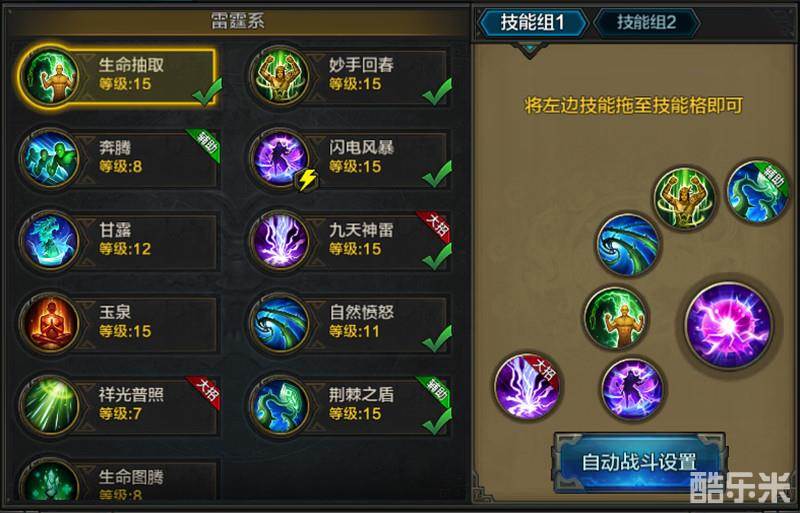The image size is (800, 513).
Task: Switch to the 技能组1 tab
Action: pyautogui.click(x=532, y=22)
